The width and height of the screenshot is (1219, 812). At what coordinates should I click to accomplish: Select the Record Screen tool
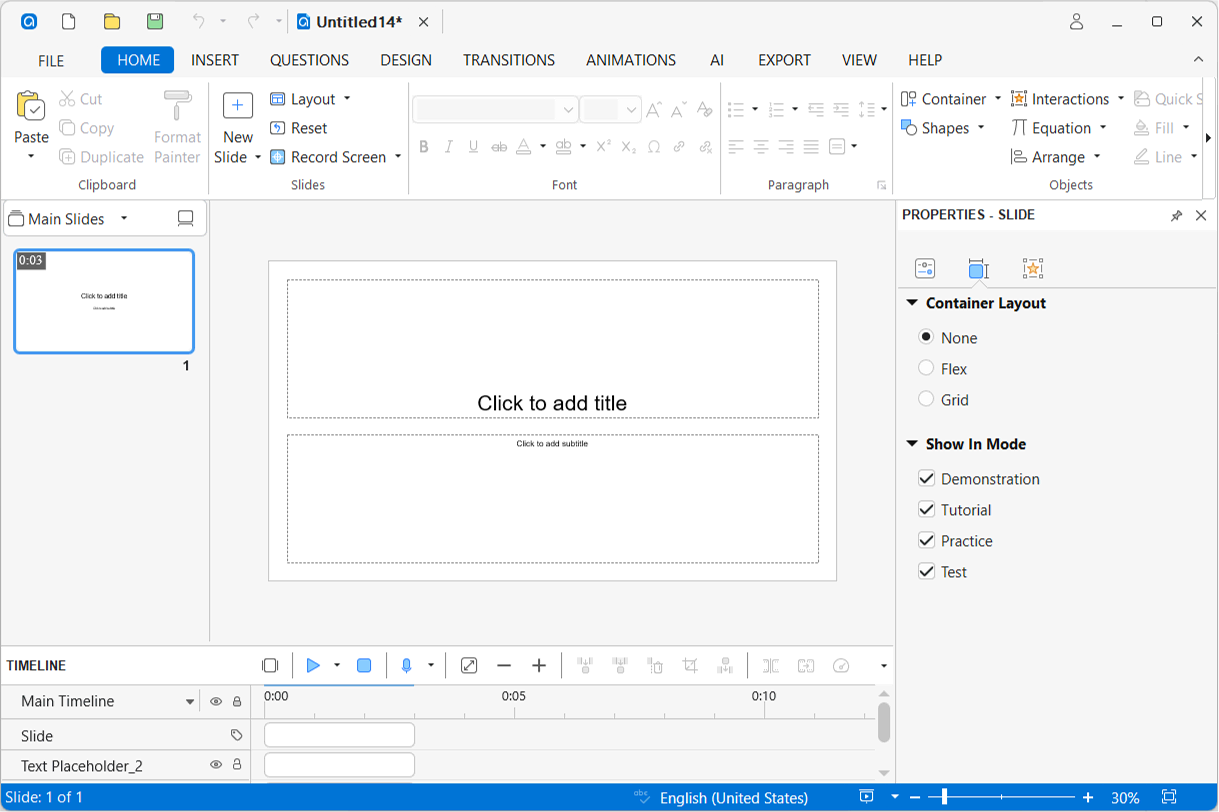coord(331,157)
